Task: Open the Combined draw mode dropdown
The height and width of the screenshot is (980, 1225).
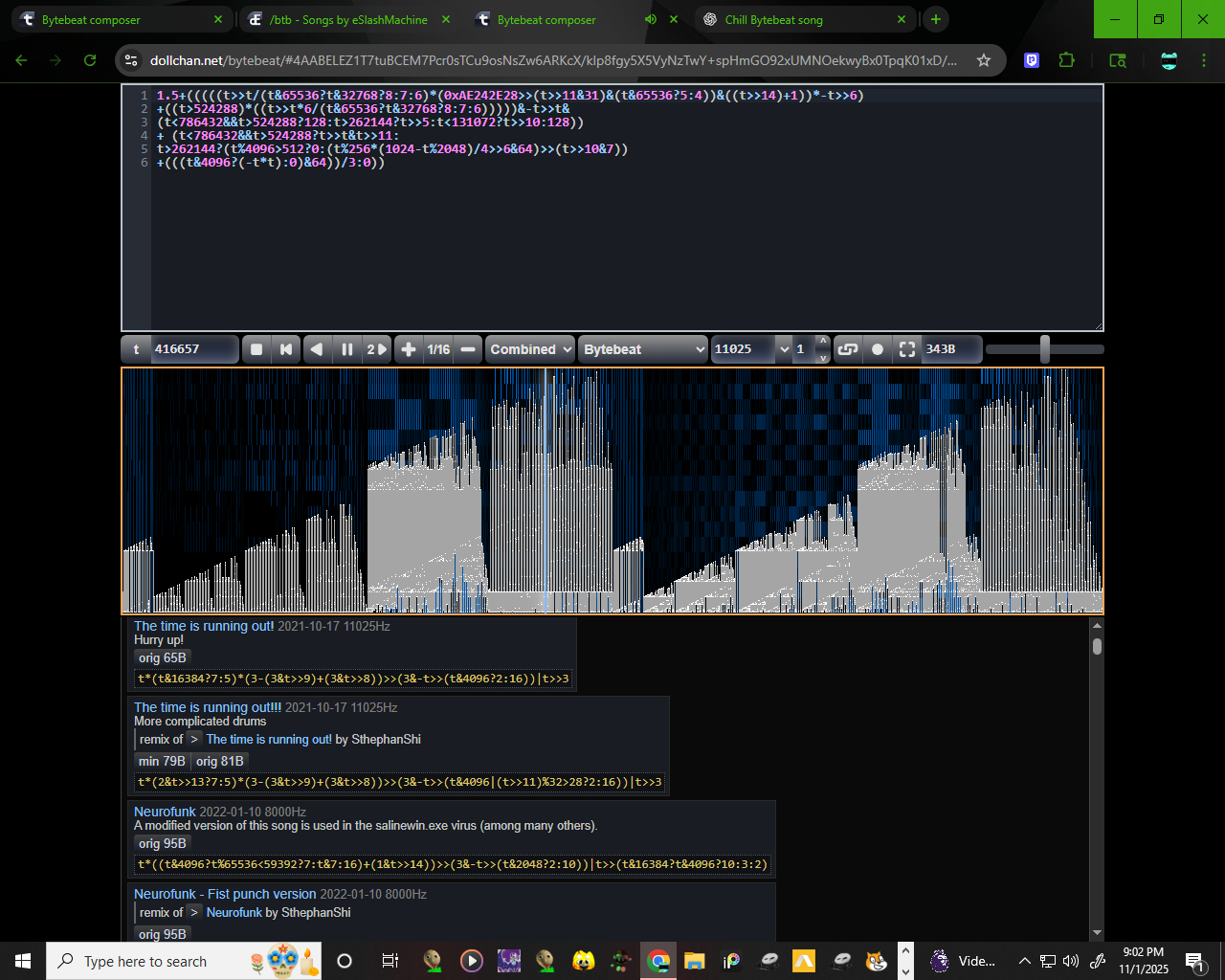Action: pyautogui.click(x=530, y=349)
